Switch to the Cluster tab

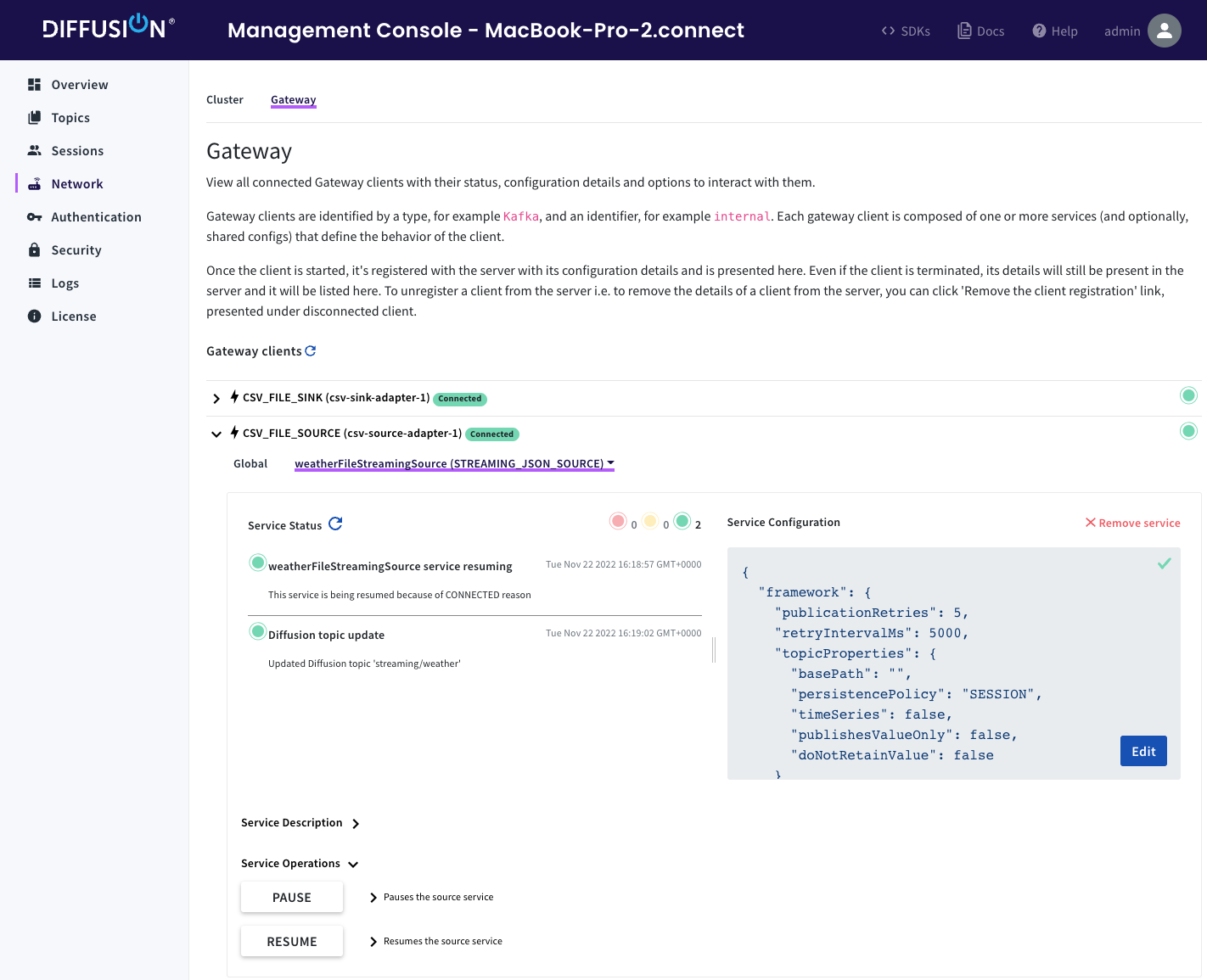[x=225, y=100]
